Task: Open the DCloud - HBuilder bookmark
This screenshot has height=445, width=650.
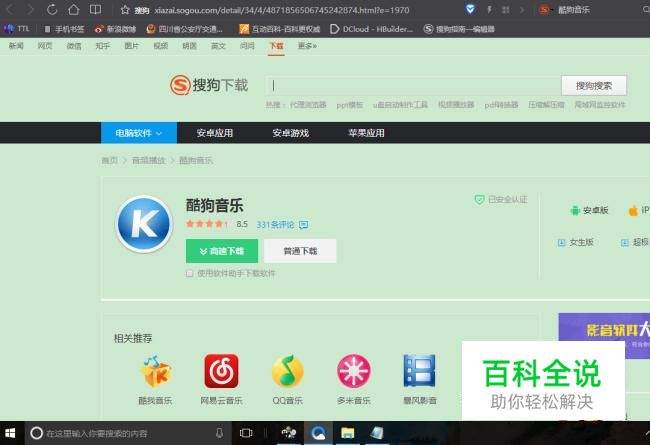Action: click(x=371, y=29)
